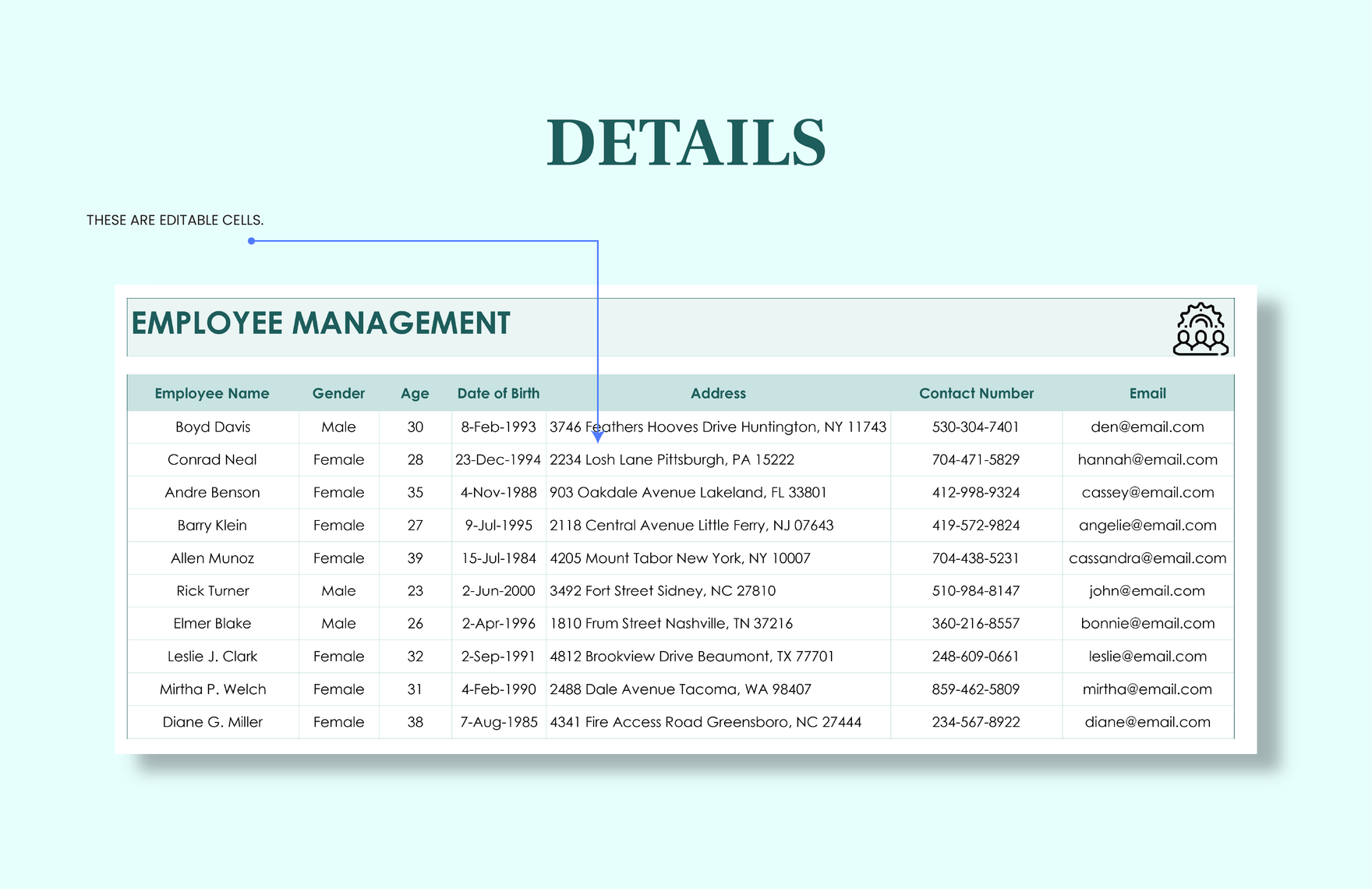Screen dimensions: 1372x889
Task: Select birth date 9-Jul-1995
Action: [x=499, y=526]
